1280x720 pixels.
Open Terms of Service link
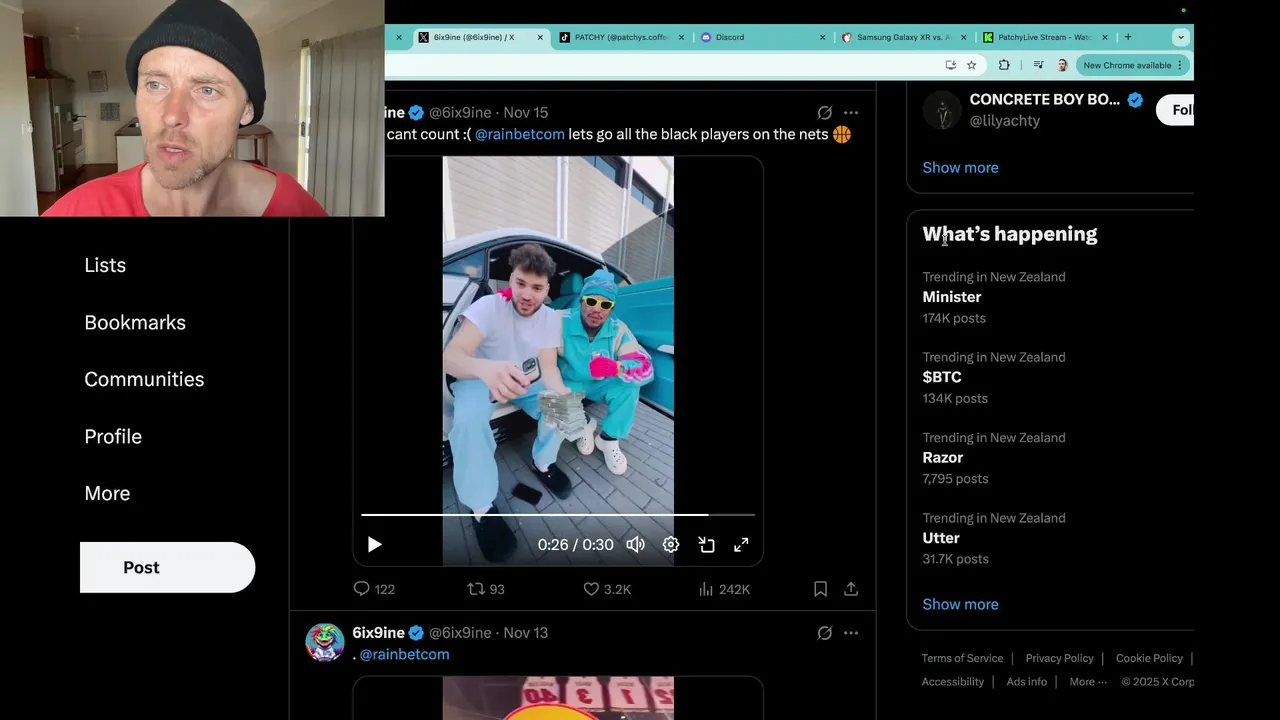pos(962,658)
